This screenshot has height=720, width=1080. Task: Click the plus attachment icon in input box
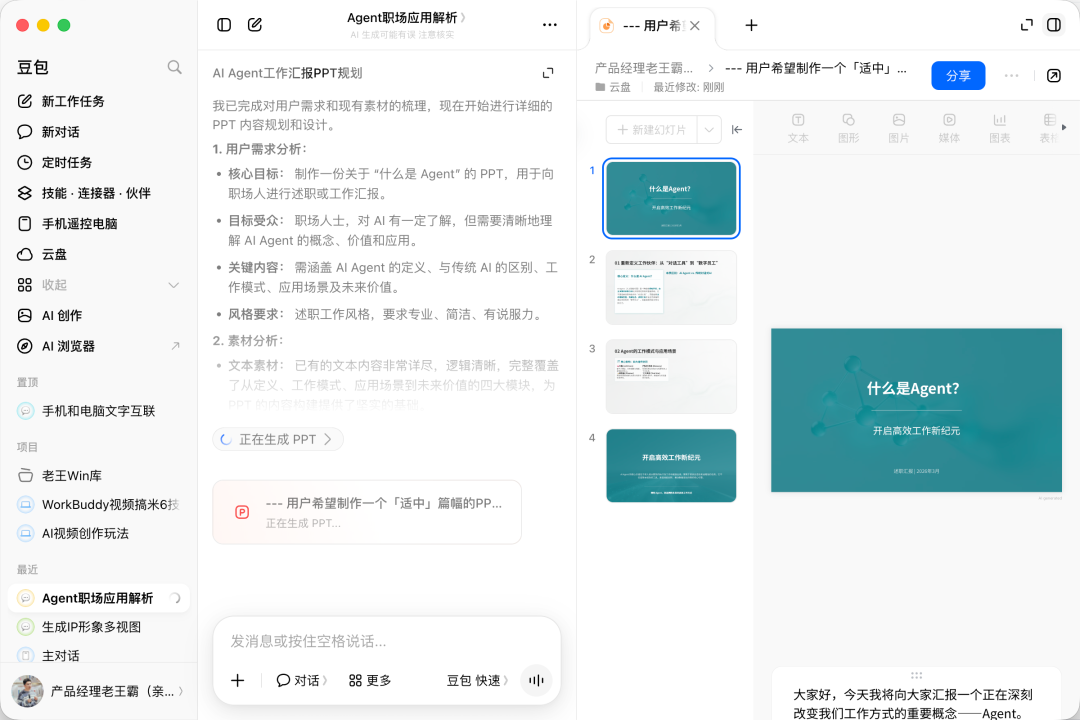coord(238,681)
